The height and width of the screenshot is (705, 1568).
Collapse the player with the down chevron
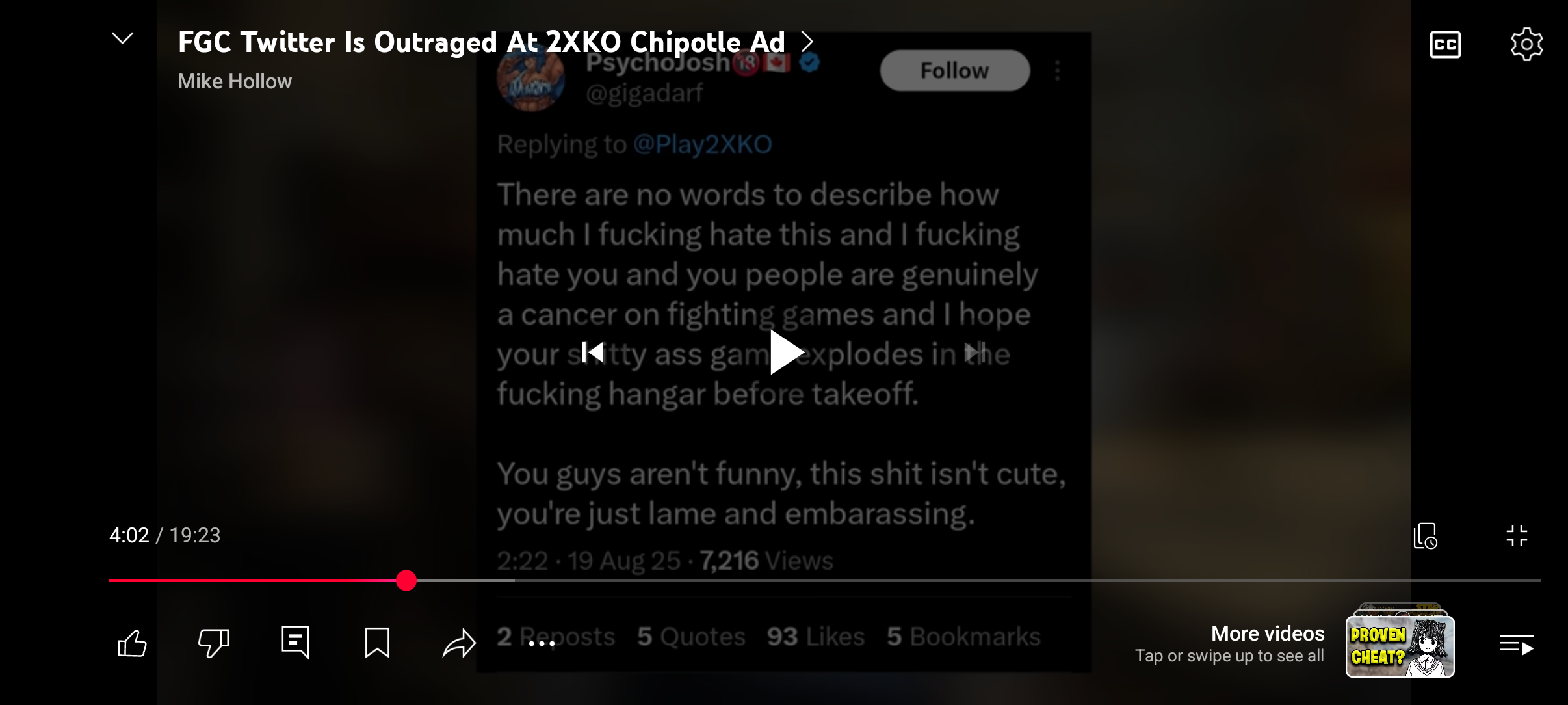pyautogui.click(x=122, y=39)
